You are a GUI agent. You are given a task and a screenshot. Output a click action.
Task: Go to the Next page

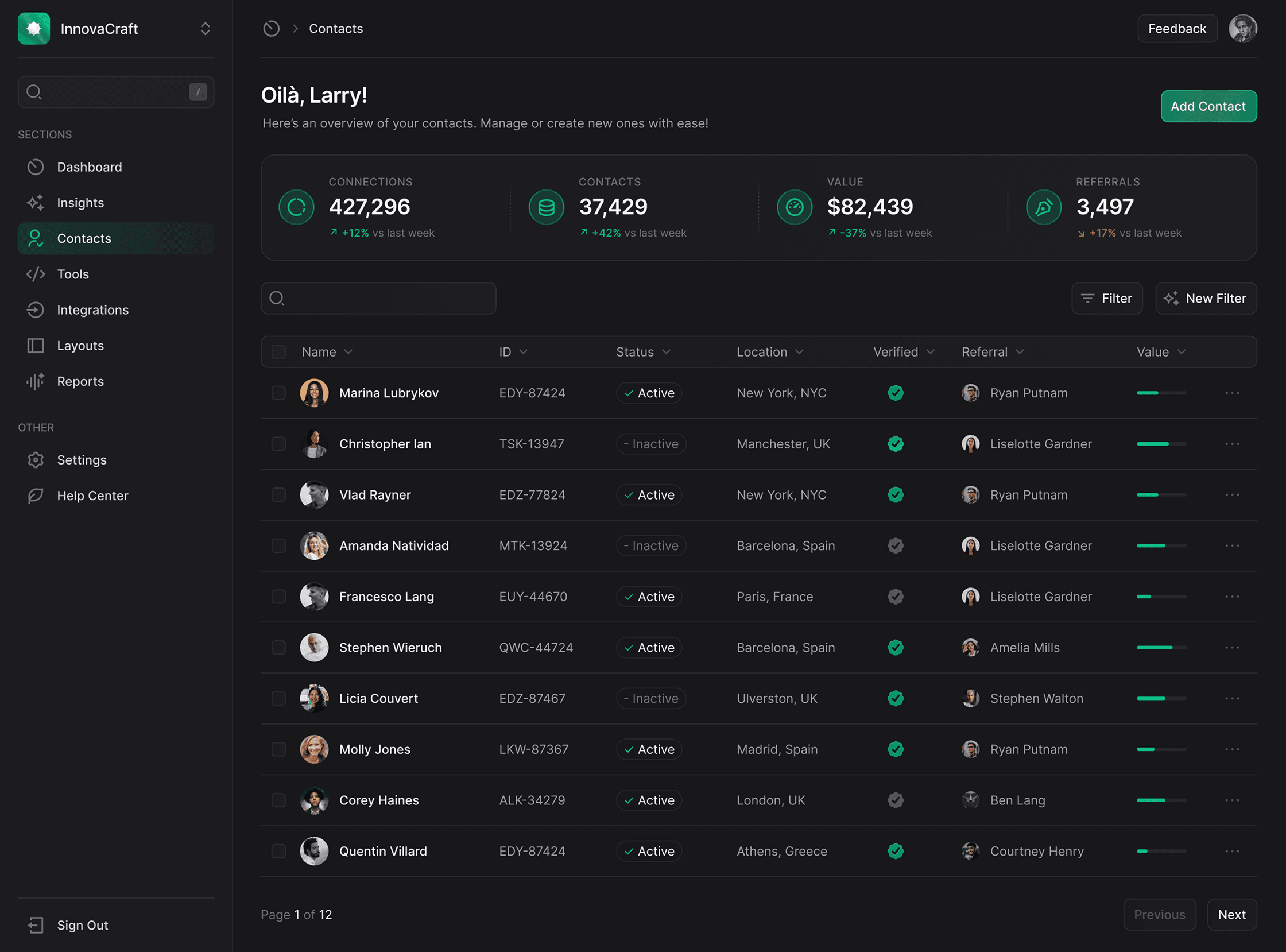click(x=1231, y=915)
